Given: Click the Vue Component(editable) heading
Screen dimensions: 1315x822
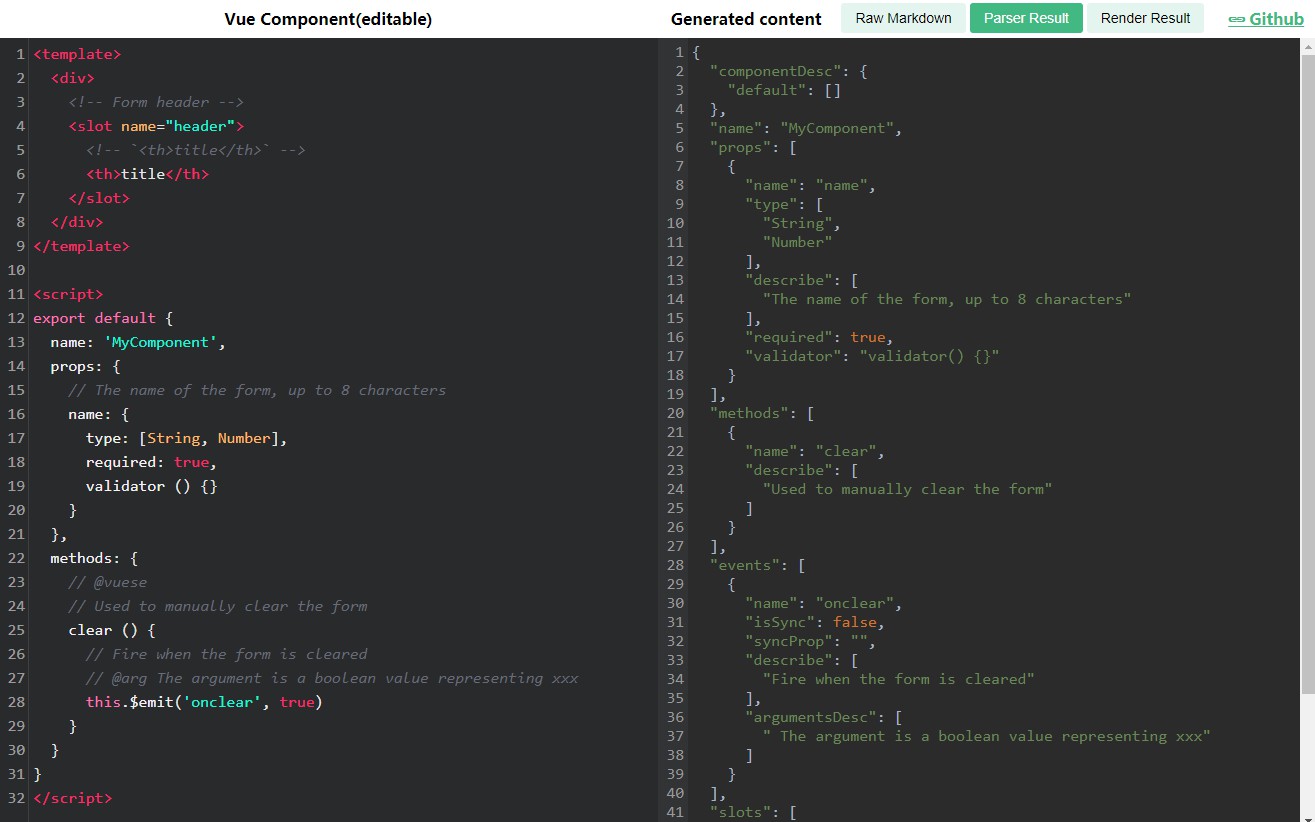Looking at the screenshot, I should pyautogui.click(x=328, y=19).
